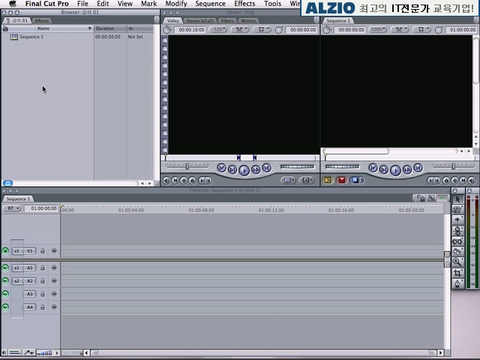
Task: Select the Roll edit tool
Action: 458,230
